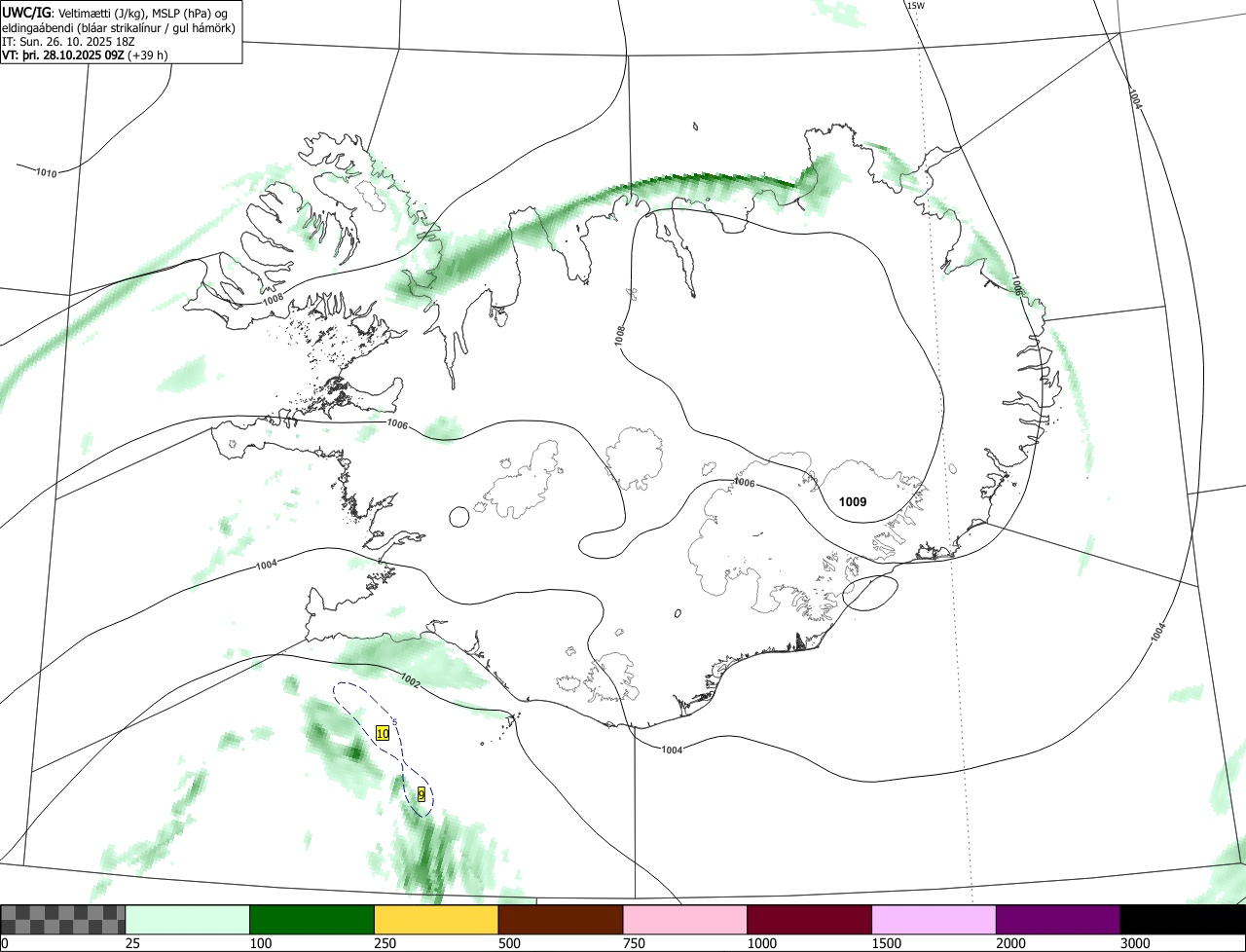Click the legend value 1500

click(x=887, y=943)
